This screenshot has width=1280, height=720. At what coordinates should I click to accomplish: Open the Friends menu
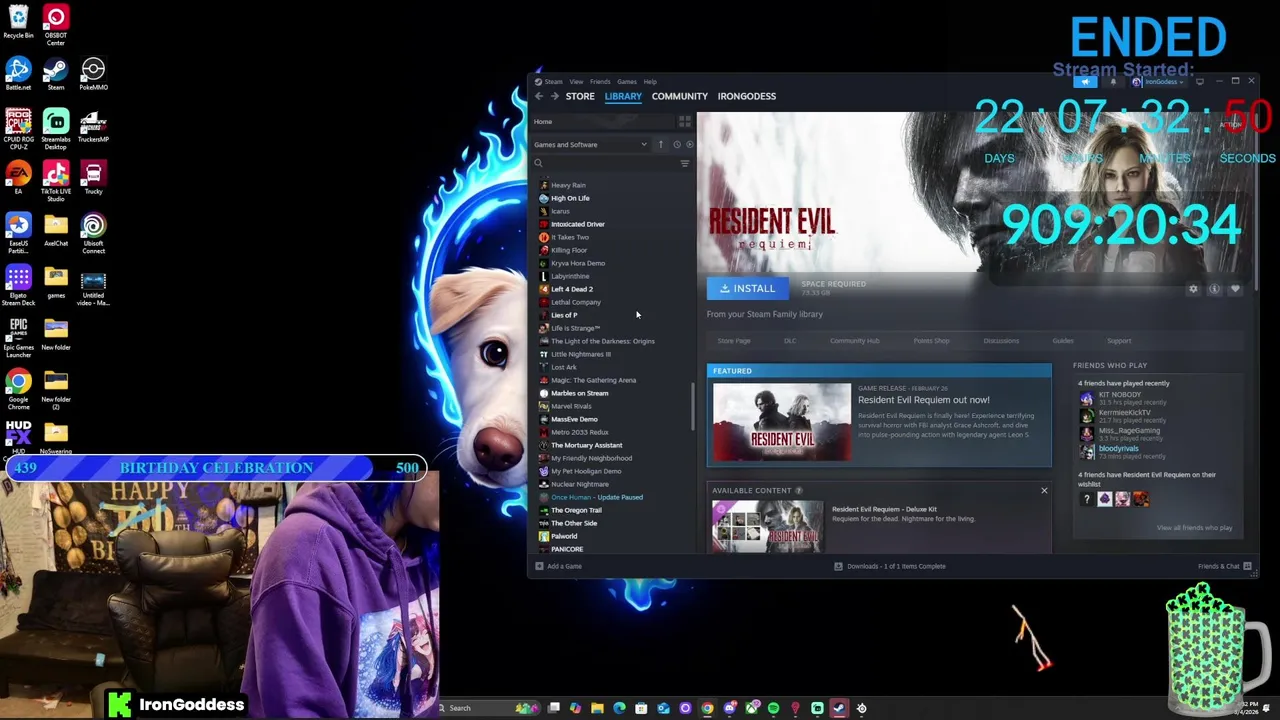coord(600,82)
